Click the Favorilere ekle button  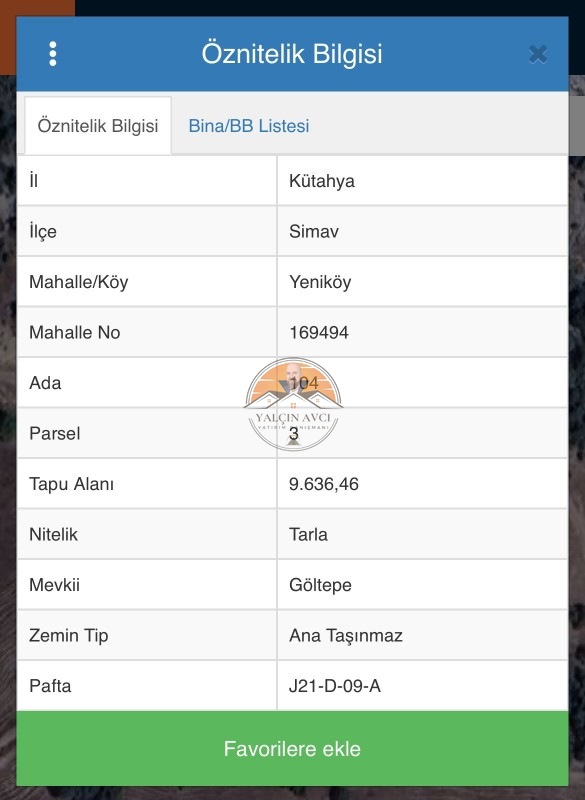[x=292, y=748]
